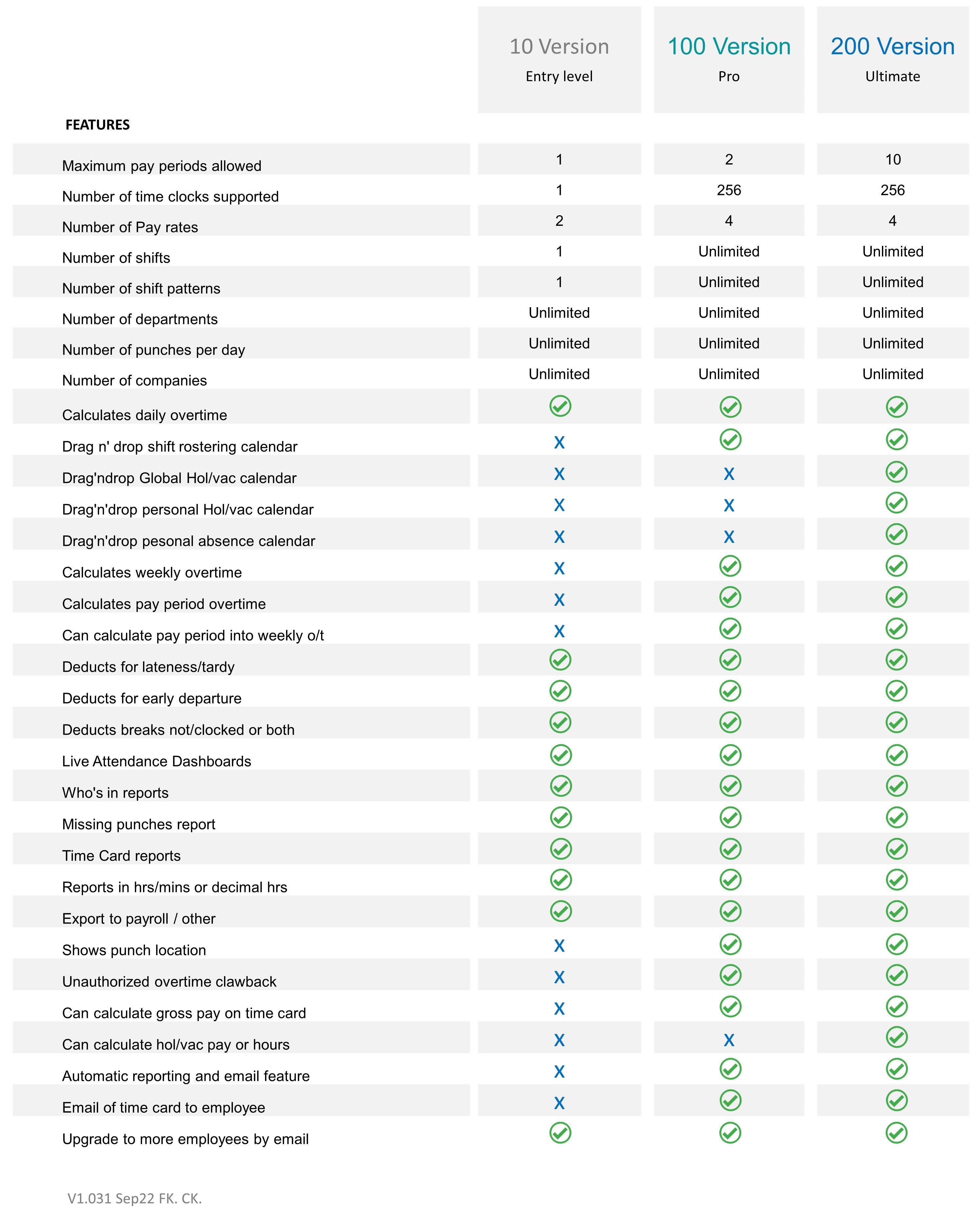Click the 100 Version checkmark for Calculates weekly overtime
Screen dimensions: 980x1232
(730, 566)
